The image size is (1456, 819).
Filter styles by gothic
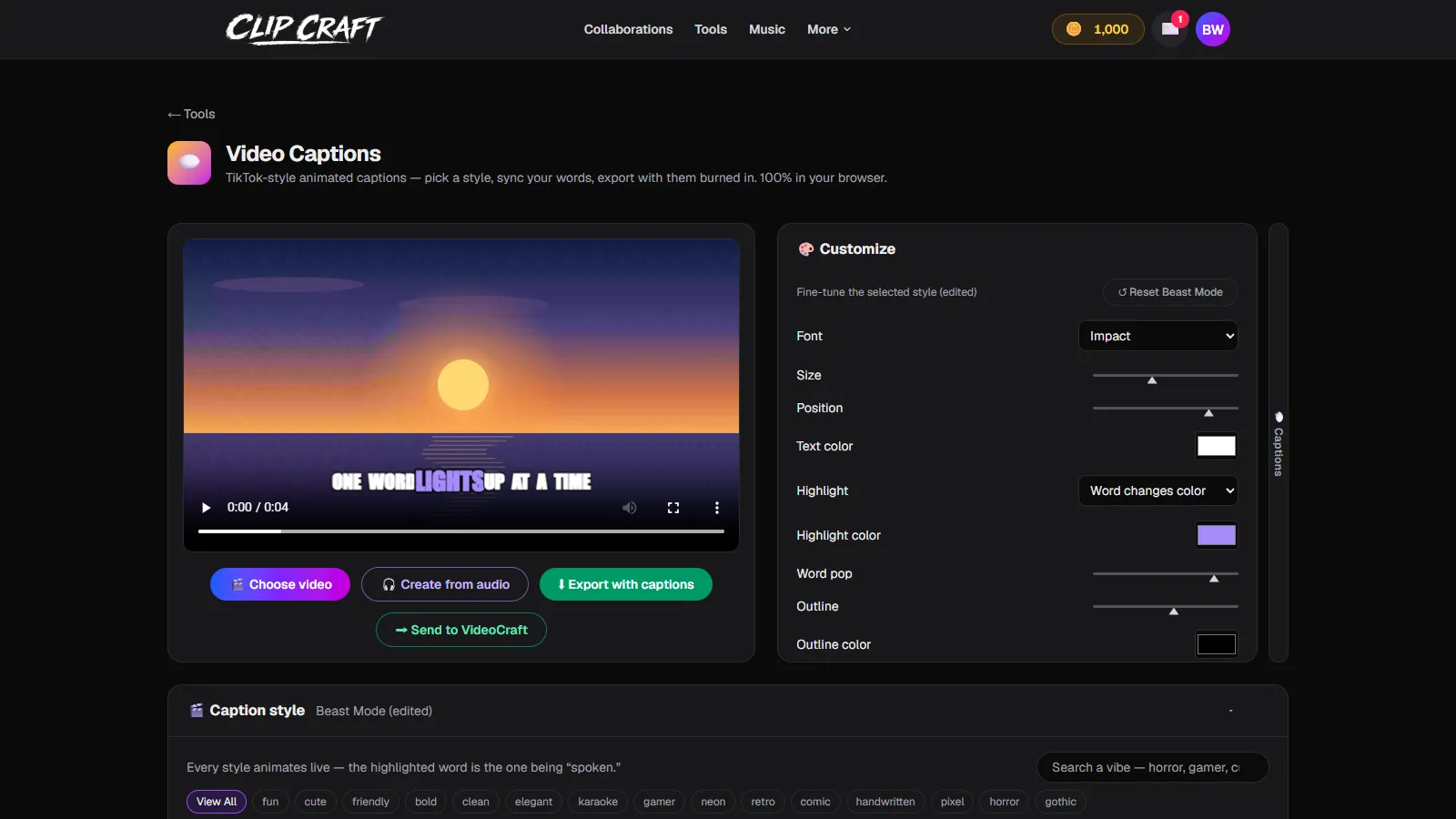[x=1060, y=802]
